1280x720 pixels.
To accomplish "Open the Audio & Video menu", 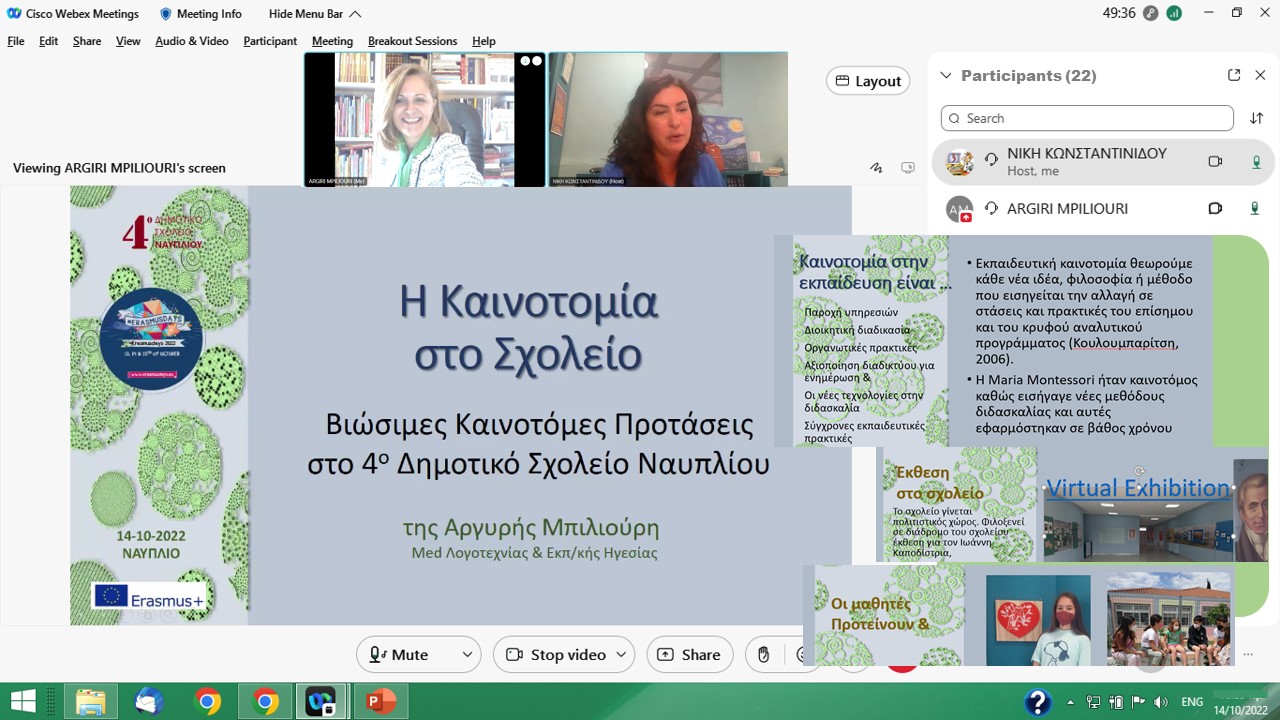I will coord(192,41).
